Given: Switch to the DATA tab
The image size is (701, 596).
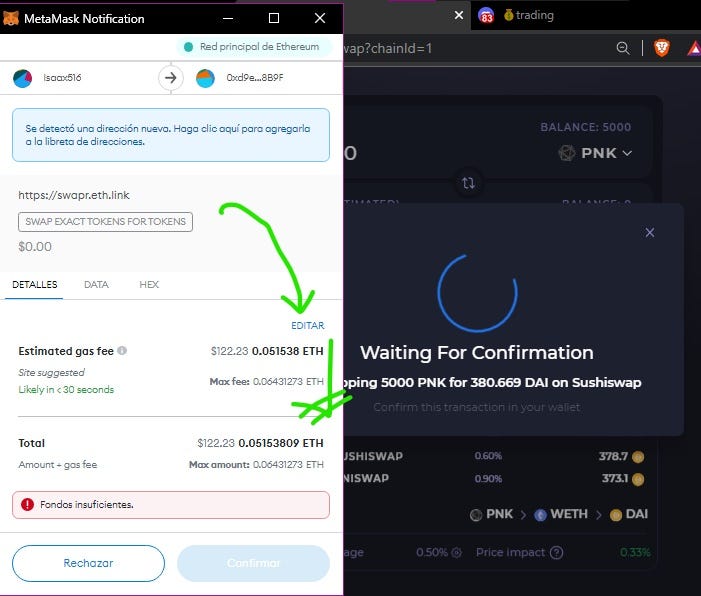Looking at the screenshot, I should click(96, 284).
